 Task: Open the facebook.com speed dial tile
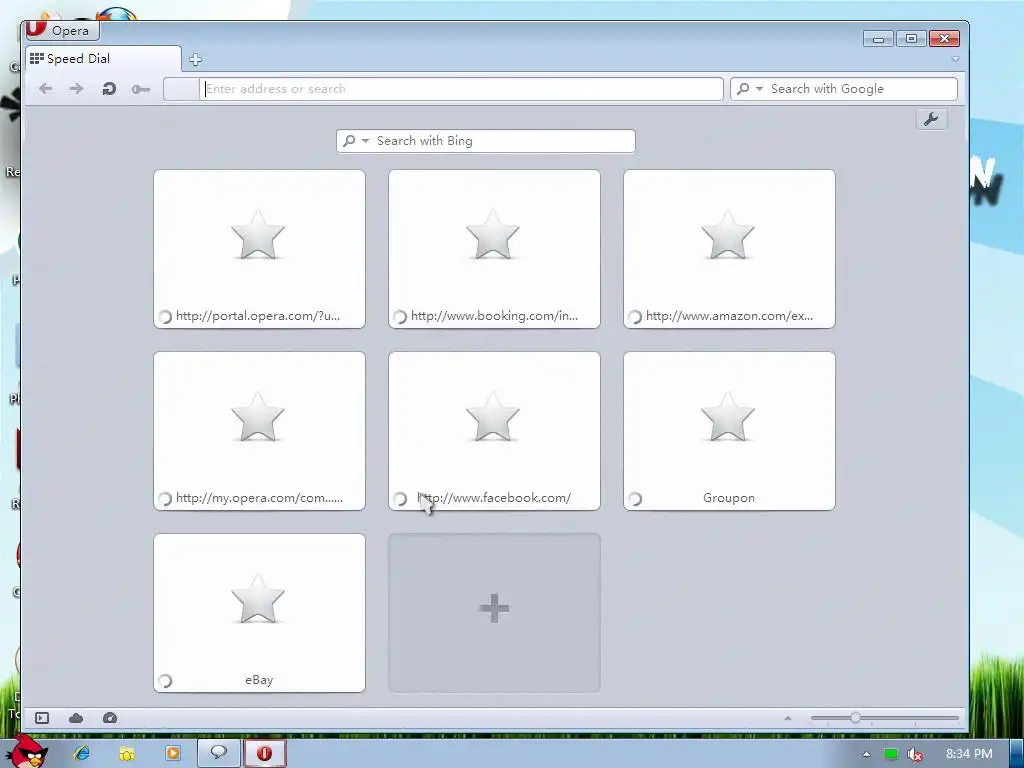(x=494, y=431)
